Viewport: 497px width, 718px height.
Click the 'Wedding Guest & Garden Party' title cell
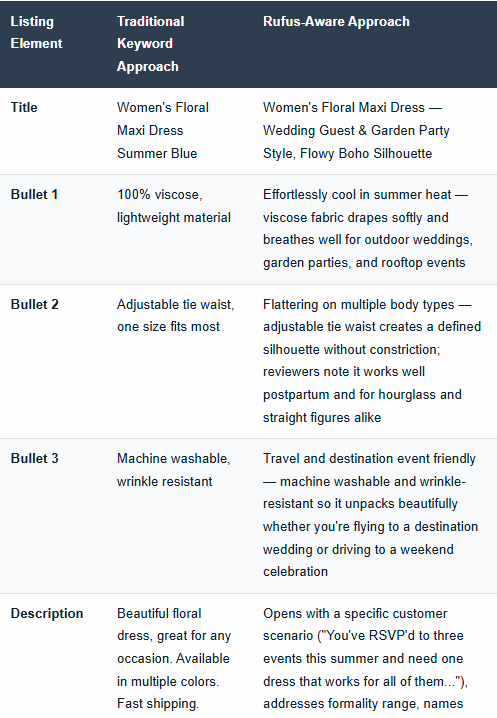point(356,131)
